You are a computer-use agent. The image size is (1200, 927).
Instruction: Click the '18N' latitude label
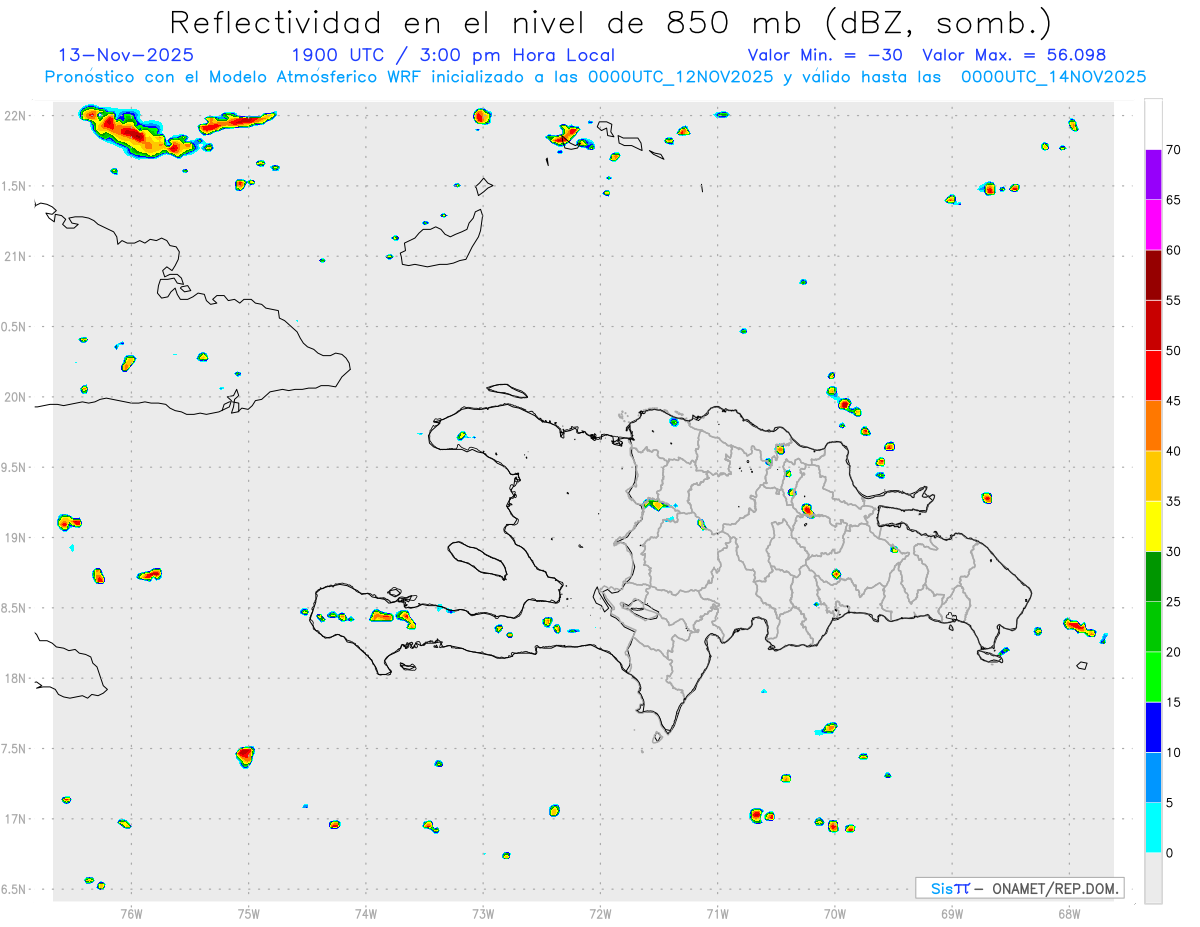pos(15,678)
